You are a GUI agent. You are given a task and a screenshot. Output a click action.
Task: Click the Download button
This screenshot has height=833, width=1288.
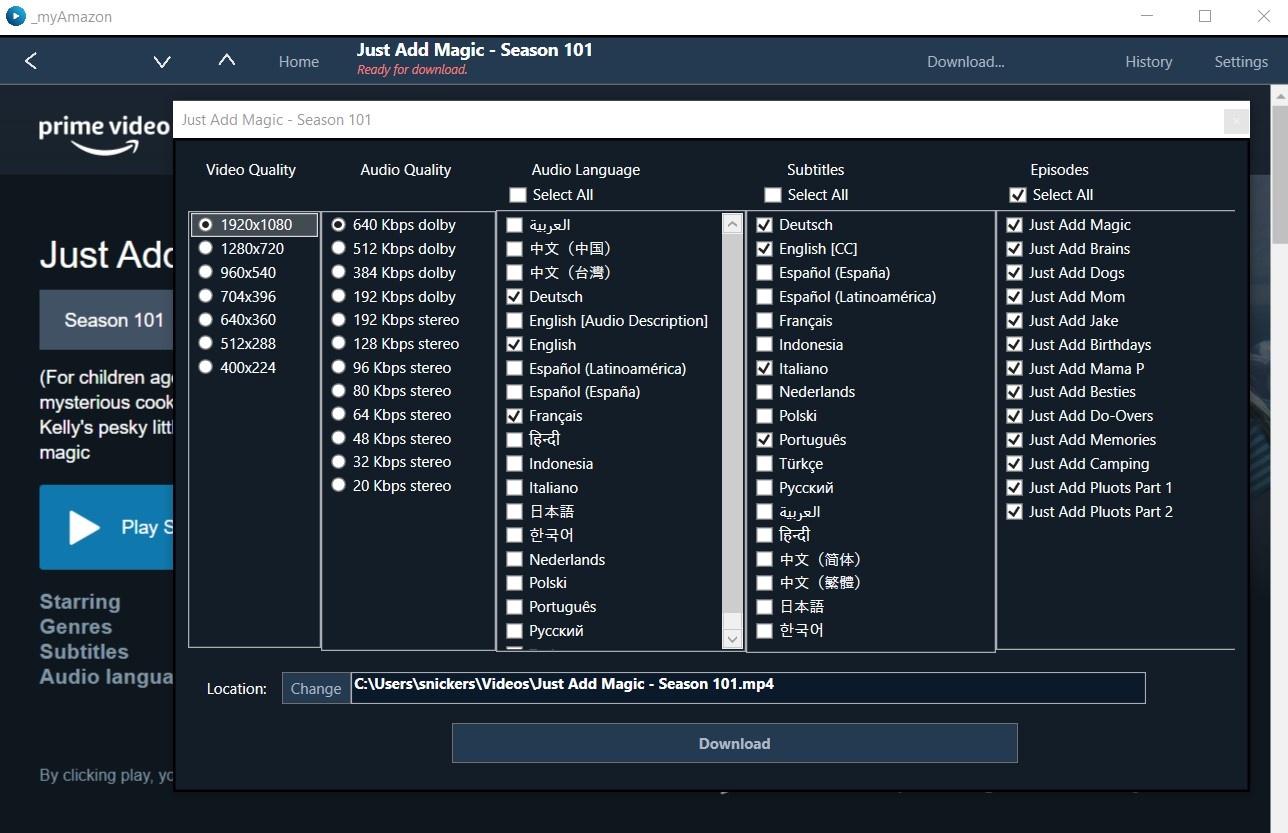[x=735, y=743]
